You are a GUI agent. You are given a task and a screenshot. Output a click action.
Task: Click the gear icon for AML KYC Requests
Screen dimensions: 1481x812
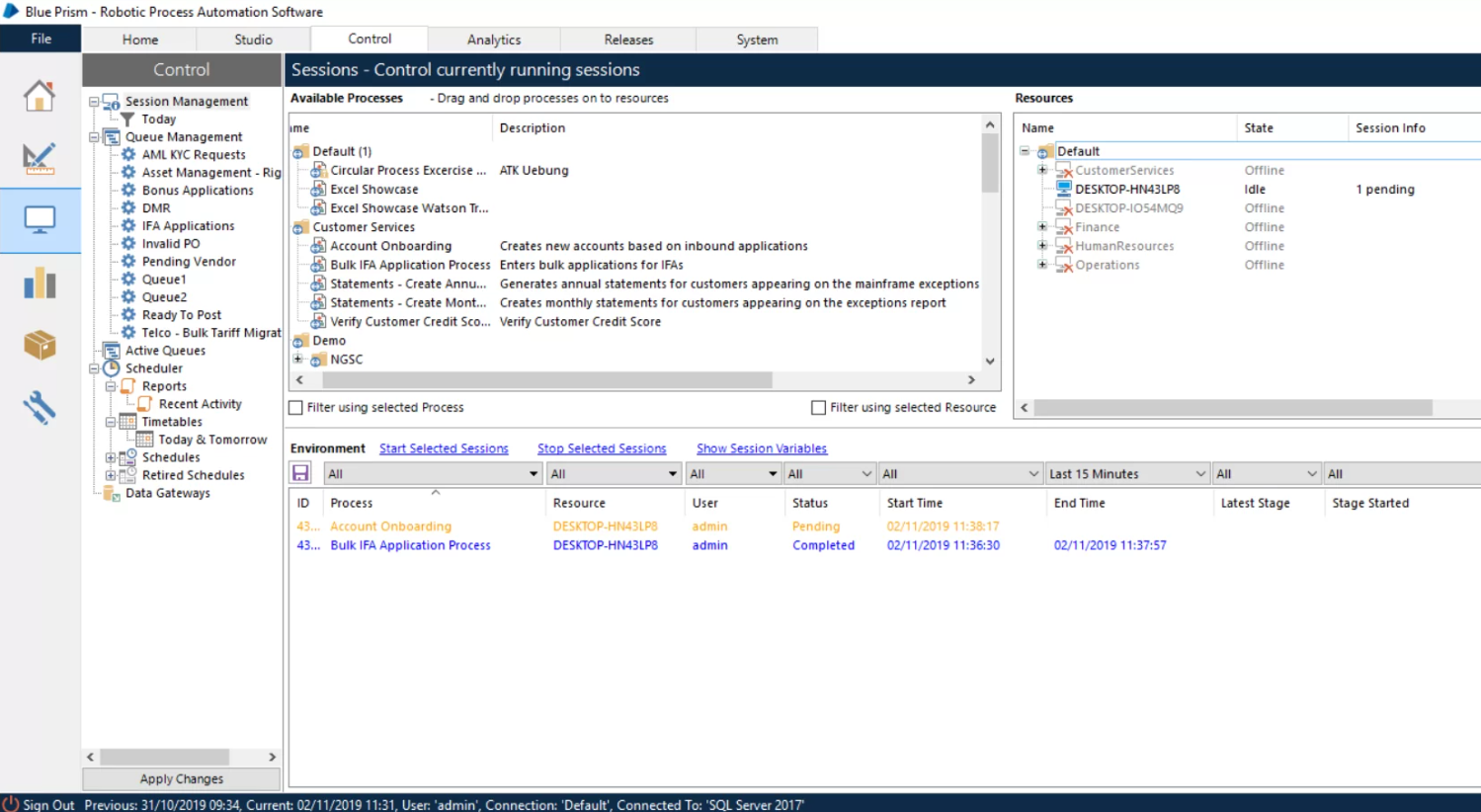pyautogui.click(x=128, y=155)
